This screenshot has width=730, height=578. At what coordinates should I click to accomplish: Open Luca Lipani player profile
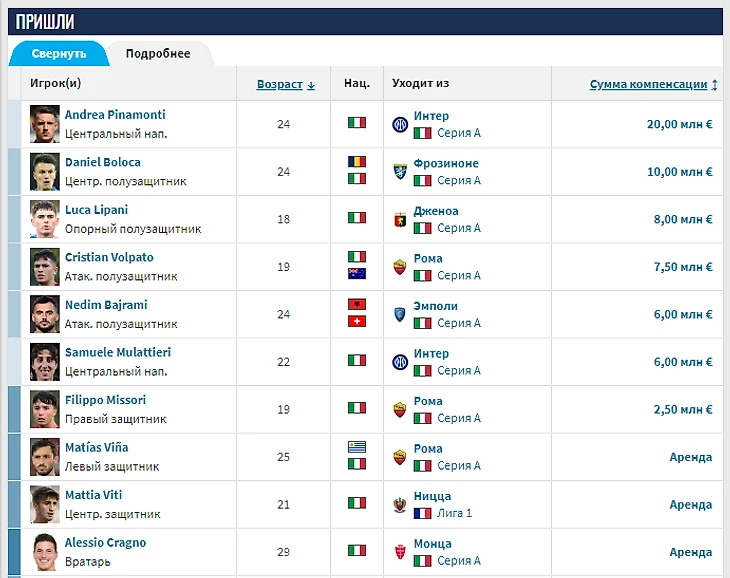pos(96,210)
